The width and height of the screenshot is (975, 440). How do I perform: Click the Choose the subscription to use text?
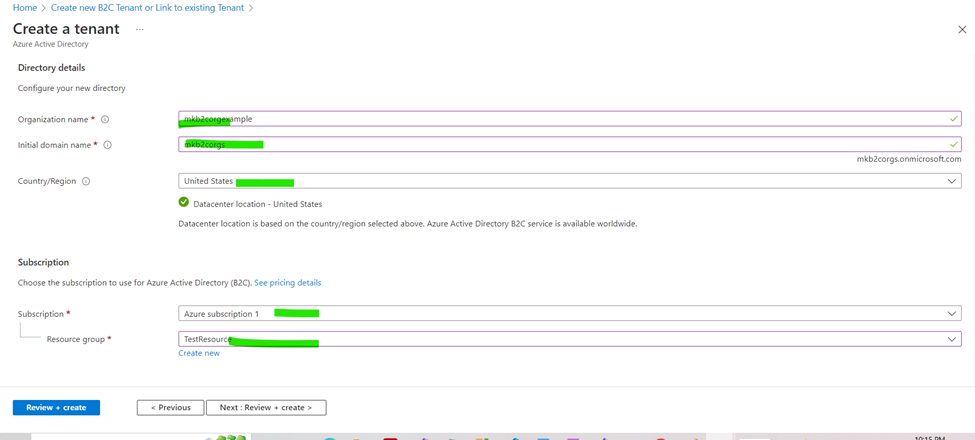(135, 282)
